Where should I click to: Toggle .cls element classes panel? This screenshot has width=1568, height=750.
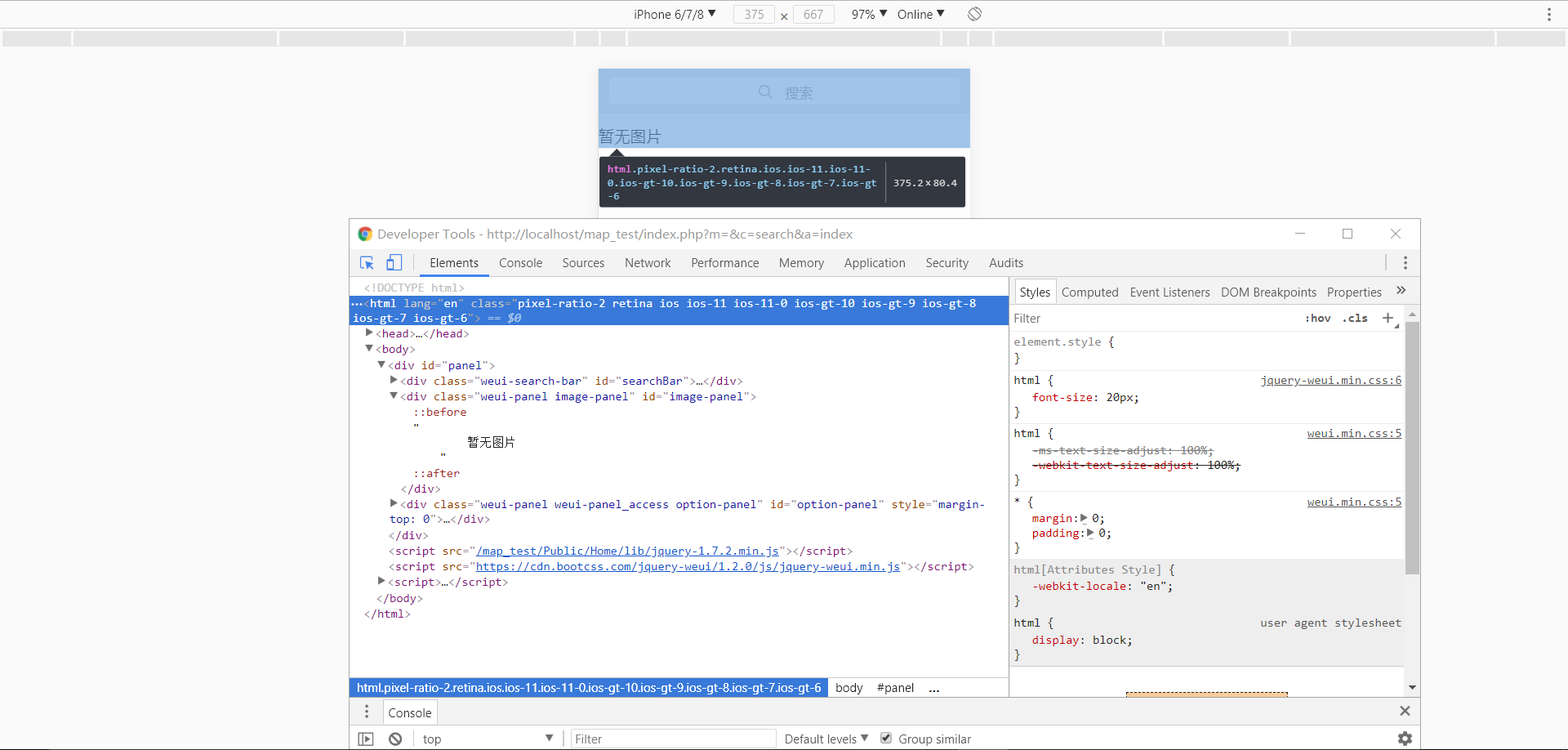tap(1355, 319)
